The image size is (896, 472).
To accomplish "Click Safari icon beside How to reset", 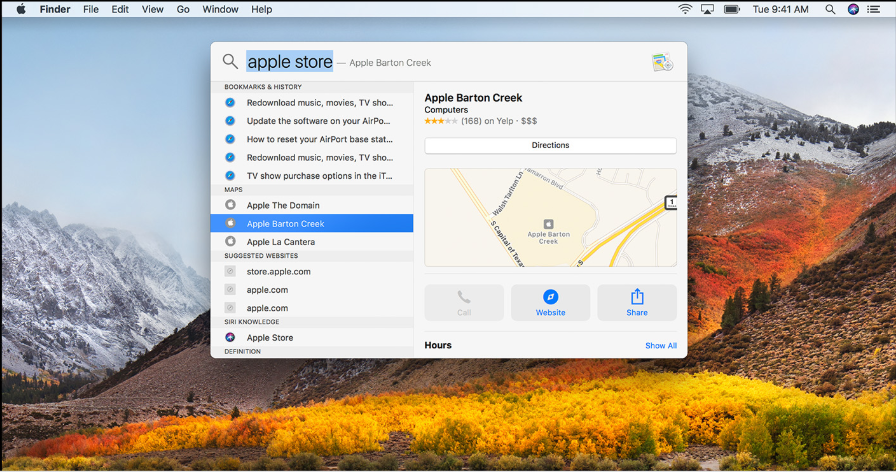I will 230,139.
